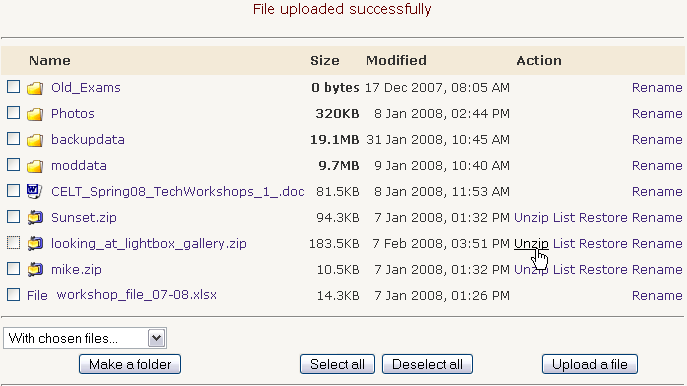Open the Sunset.zip file link
This screenshot has width=687, height=386.
[84, 217]
